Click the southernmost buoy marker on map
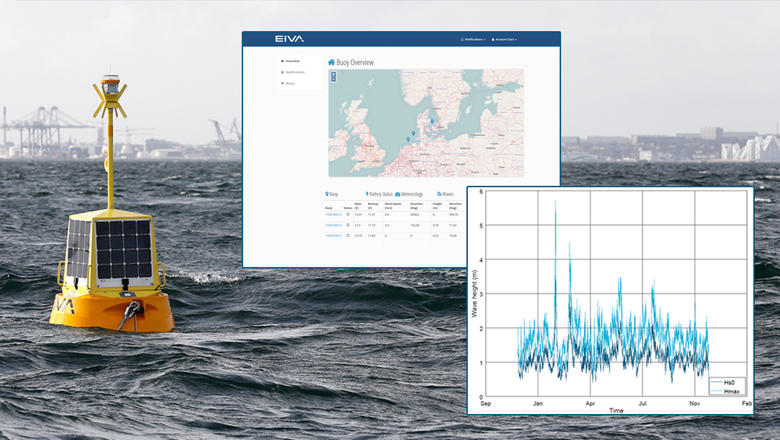This screenshot has width=780, height=440. (x=408, y=140)
